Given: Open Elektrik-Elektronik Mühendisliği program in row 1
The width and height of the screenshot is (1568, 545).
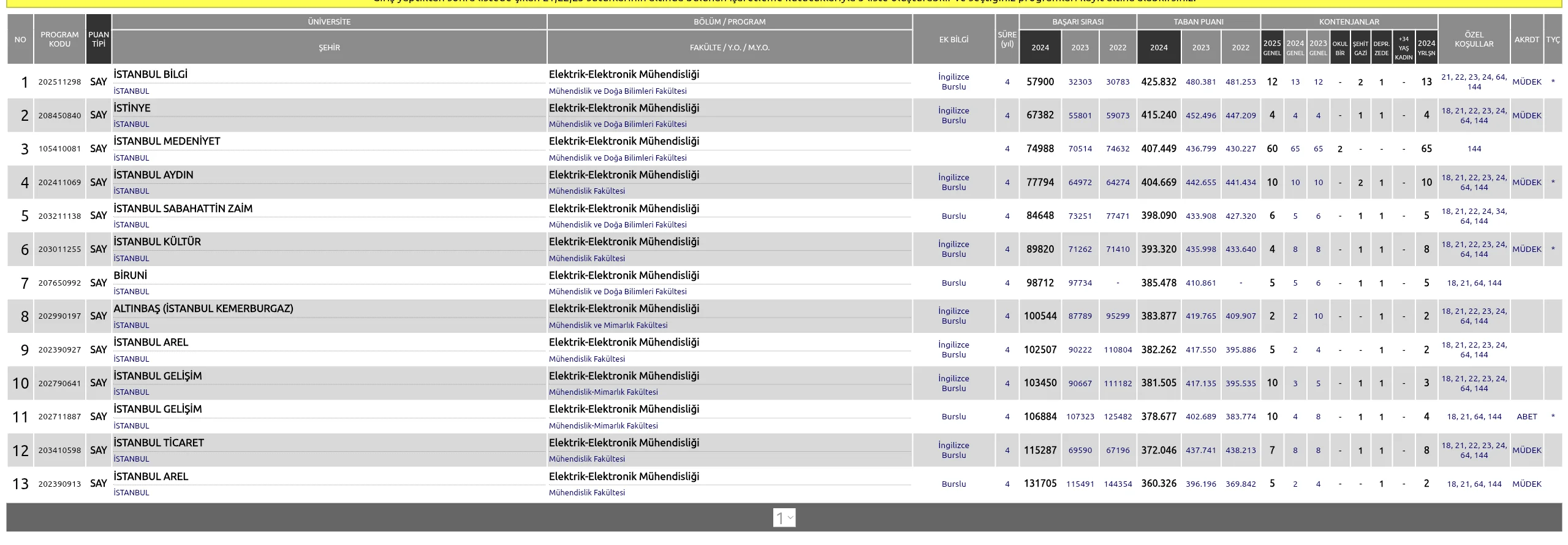Looking at the screenshot, I should tap(624, 74).
